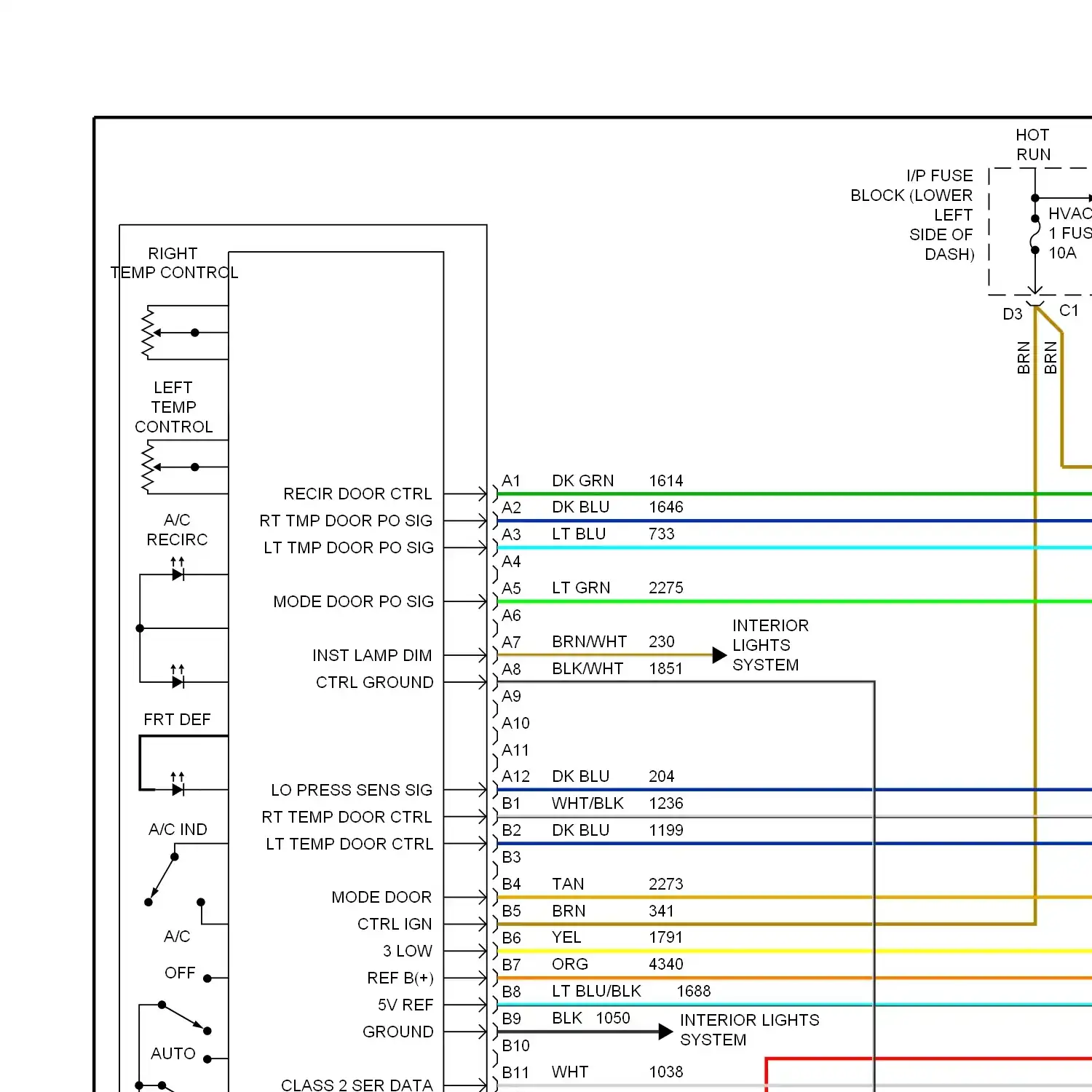Click the "LT TMP DOOR PO SIG" label

click(349, 547)
